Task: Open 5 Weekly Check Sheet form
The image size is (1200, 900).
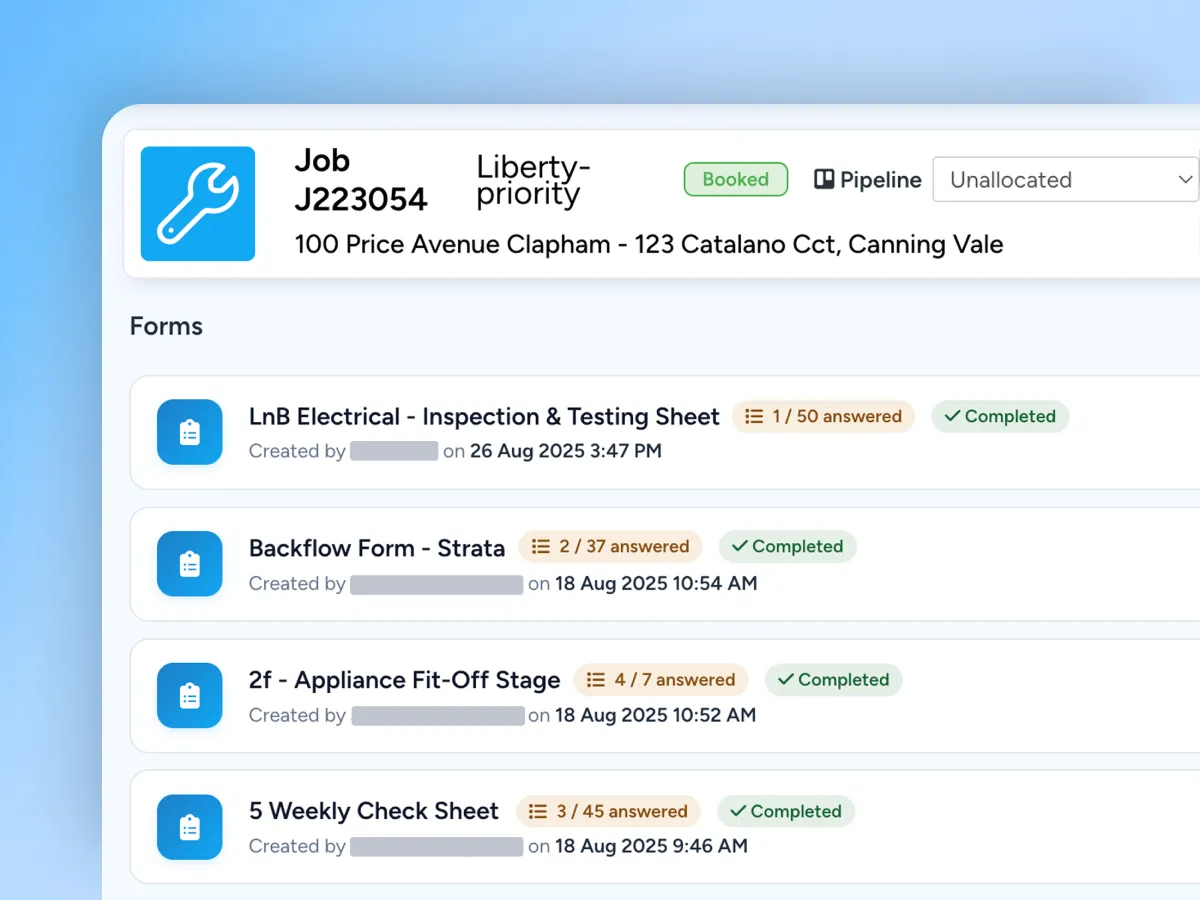Action: pos(374,811)
